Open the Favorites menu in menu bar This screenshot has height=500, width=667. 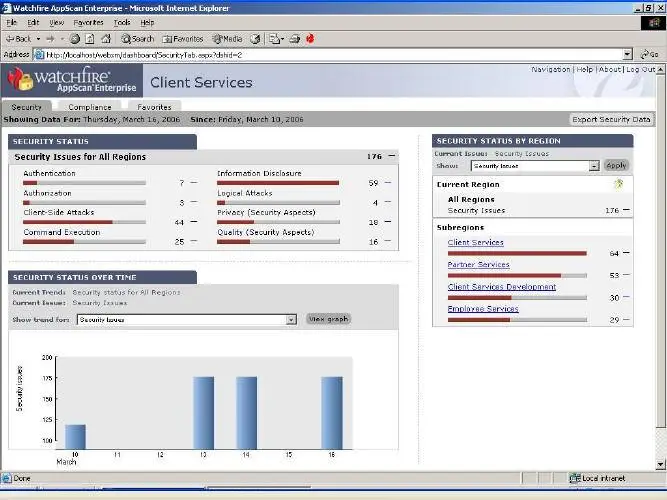88,23
